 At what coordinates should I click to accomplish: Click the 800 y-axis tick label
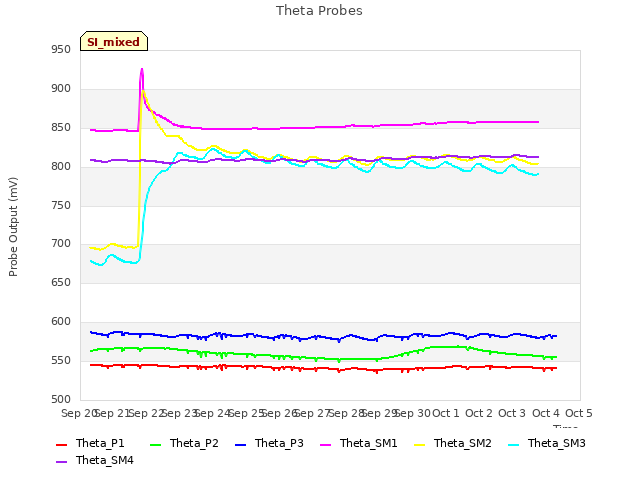coord(61,167)
